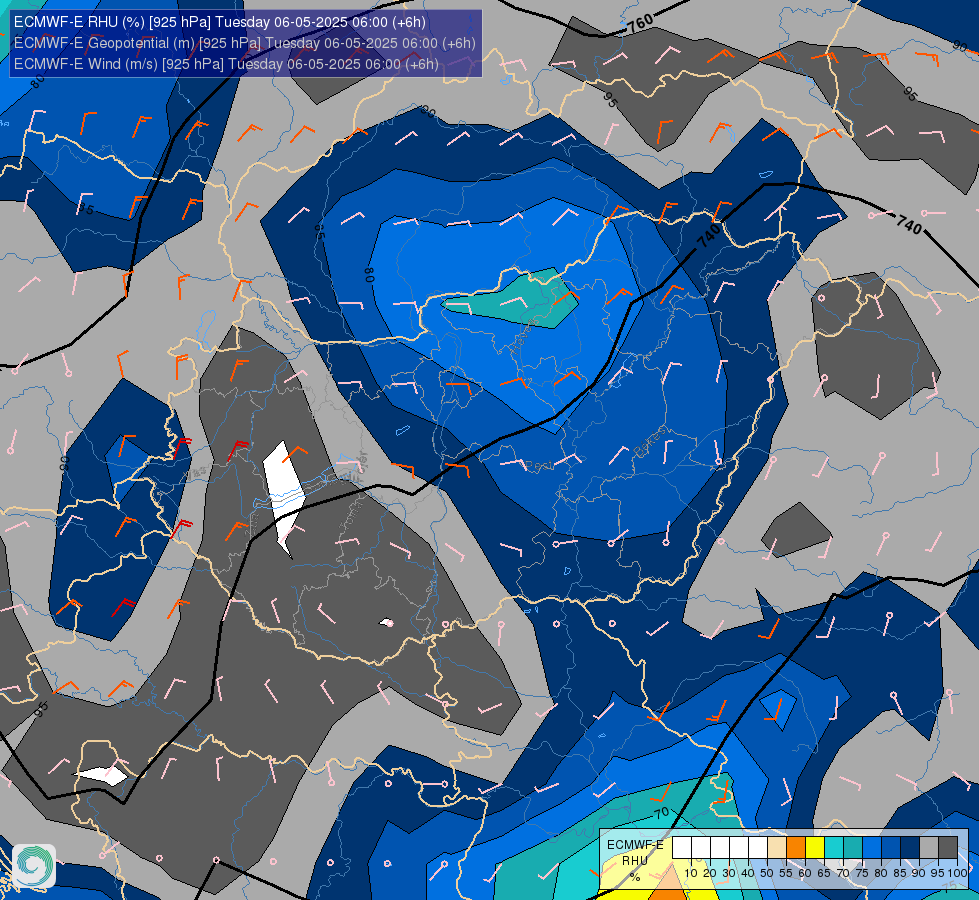The height and width of the screenshot is (900, 979).
Task: Pick the bright blue 75–80 legend swatch
Action: click(872, 847)
